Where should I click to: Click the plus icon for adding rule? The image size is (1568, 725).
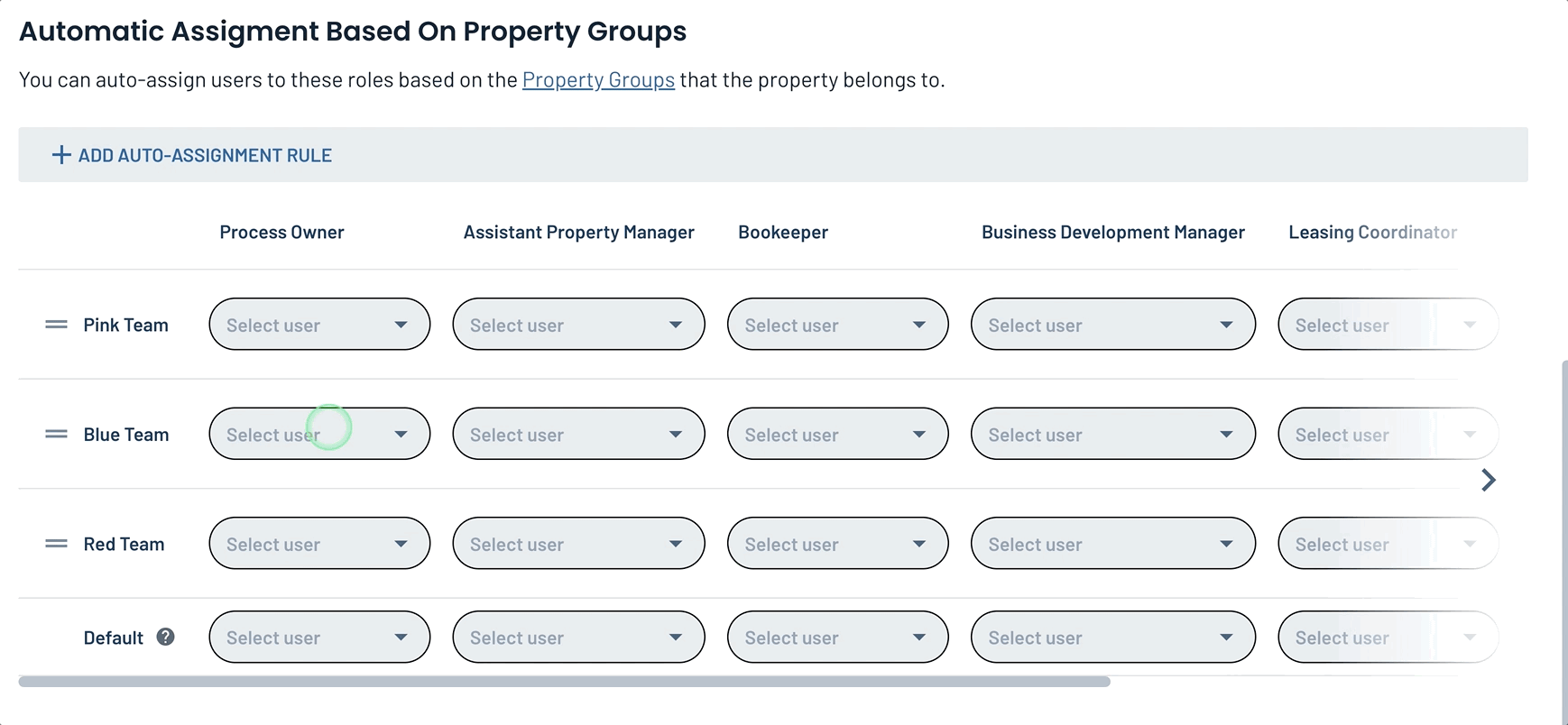pyautogui.click(x=61, y=155)
